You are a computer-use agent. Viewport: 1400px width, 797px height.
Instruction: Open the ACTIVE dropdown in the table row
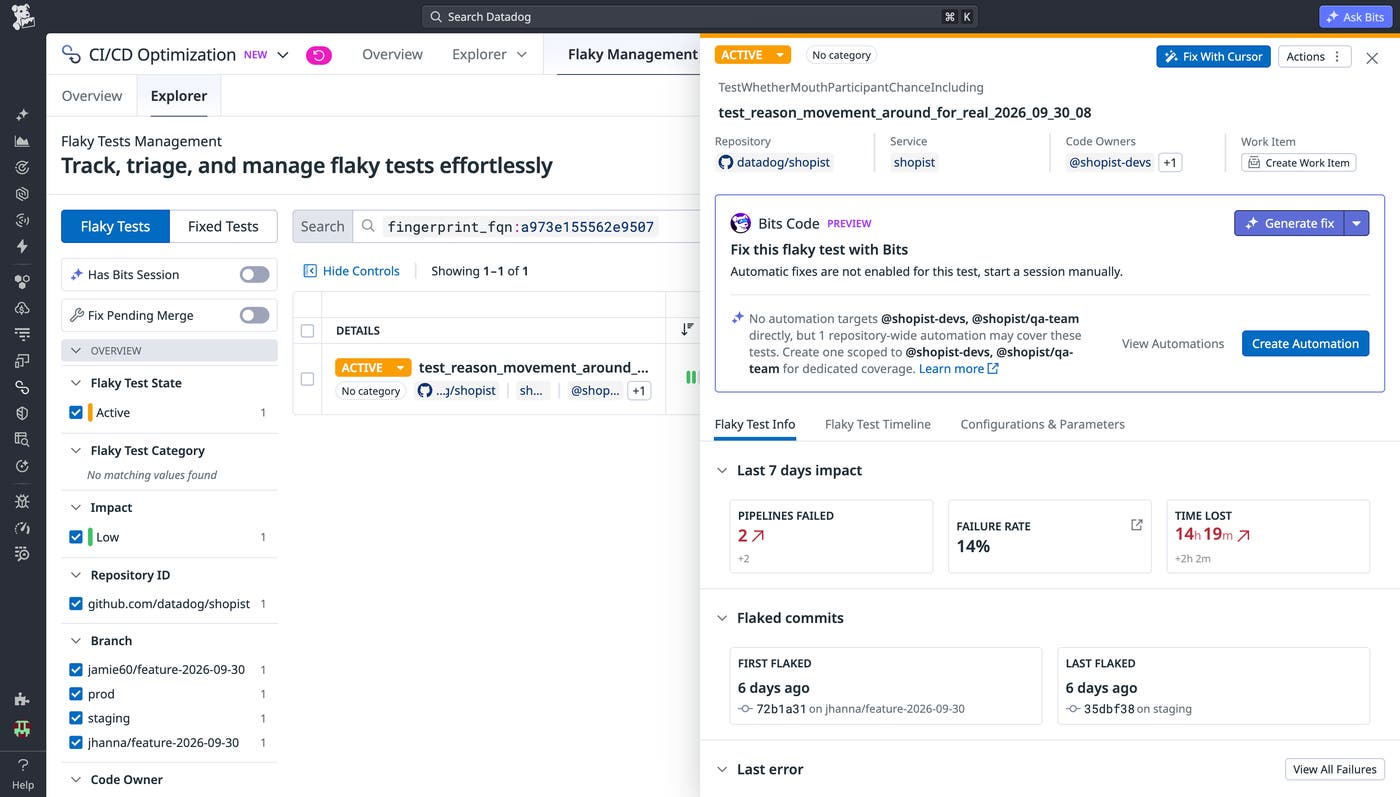373,367
